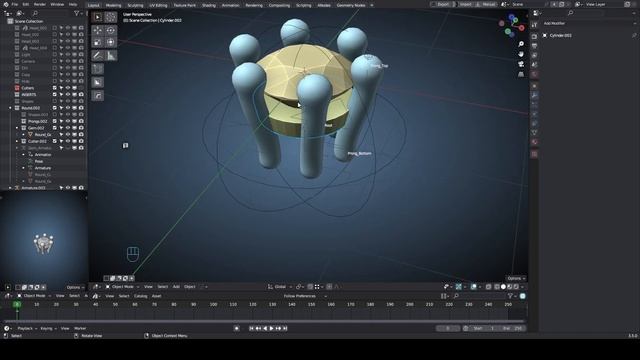This screenshot has height=360, width=640.
Task: Open viewport Options popover button
Action: click(x=516, y=278)
